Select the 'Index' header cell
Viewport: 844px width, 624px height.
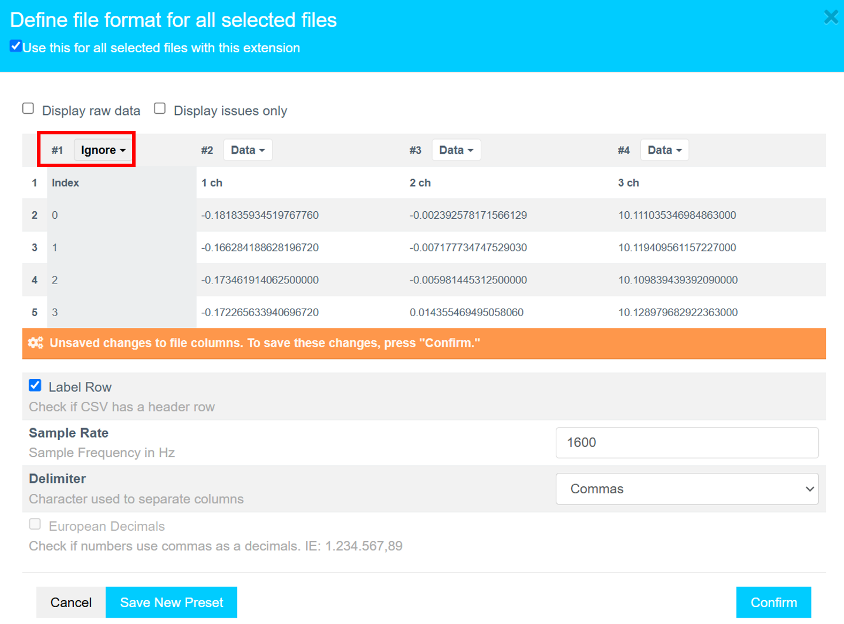pyautogui.click(x=66, y=183)
